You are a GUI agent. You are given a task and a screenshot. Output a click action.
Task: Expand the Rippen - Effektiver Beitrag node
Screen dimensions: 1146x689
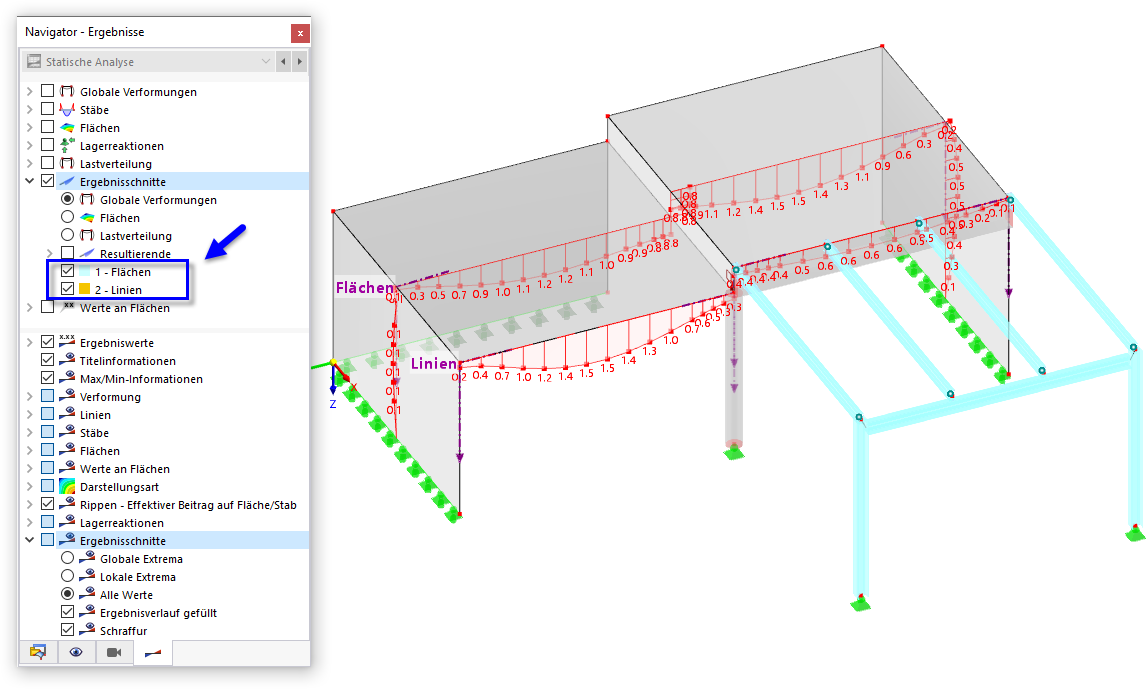pos(29,504)
